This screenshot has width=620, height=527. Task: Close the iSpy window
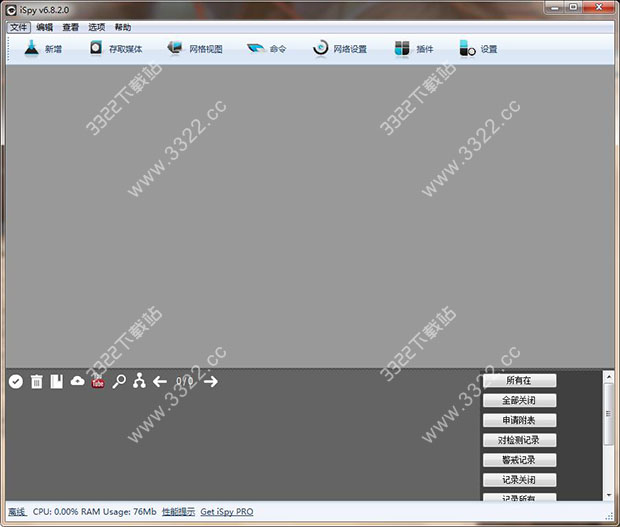point(599,7)
